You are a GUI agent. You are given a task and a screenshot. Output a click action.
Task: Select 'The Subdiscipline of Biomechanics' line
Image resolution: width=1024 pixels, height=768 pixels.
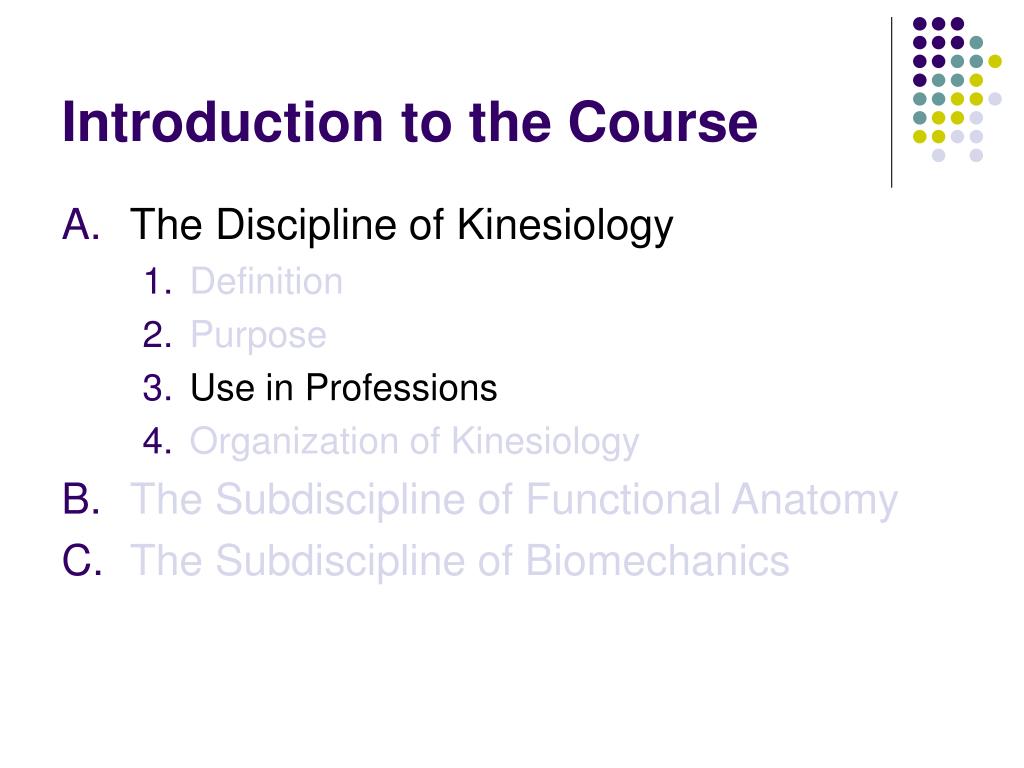pyautogui.click(x=460, y=561)
